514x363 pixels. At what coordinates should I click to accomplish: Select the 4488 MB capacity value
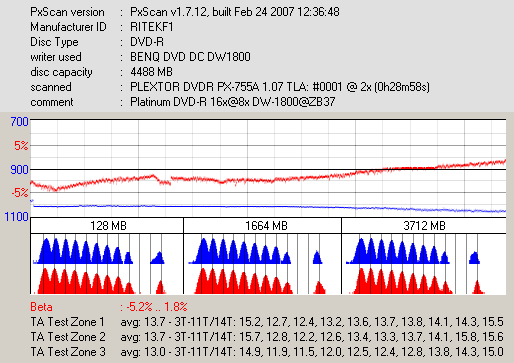coord(151,72)
